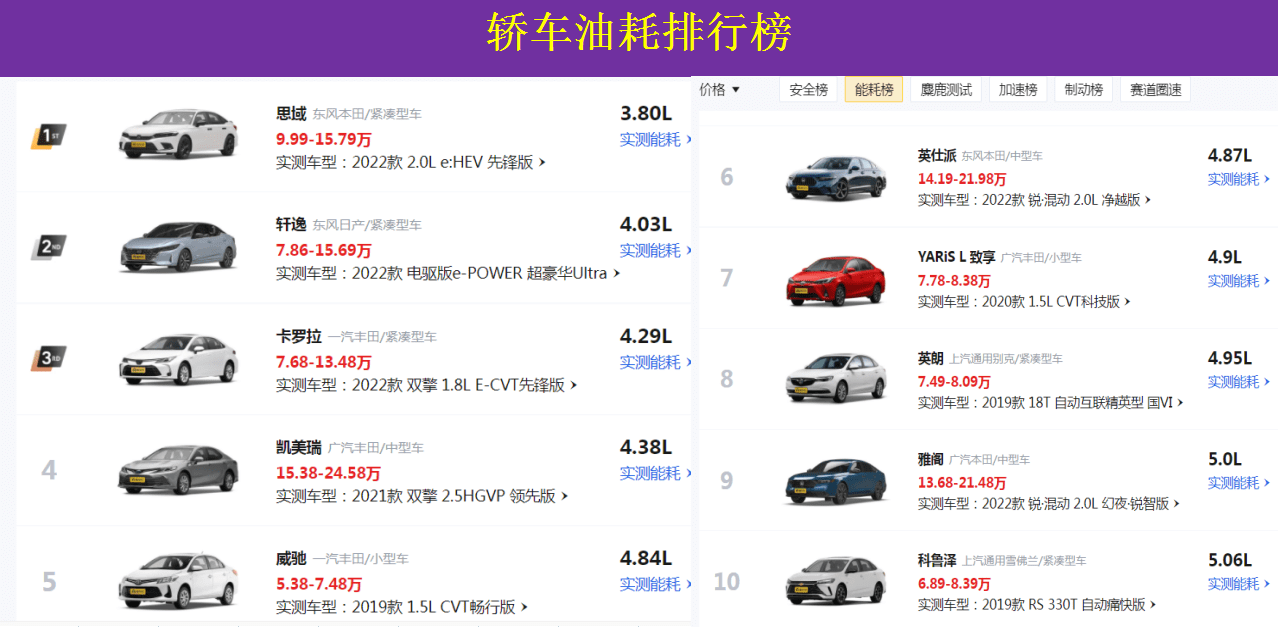Open 实测能耗 link for 轩逸 4.03L
This screenshot has width=1278, height=627.
[656, 251]
